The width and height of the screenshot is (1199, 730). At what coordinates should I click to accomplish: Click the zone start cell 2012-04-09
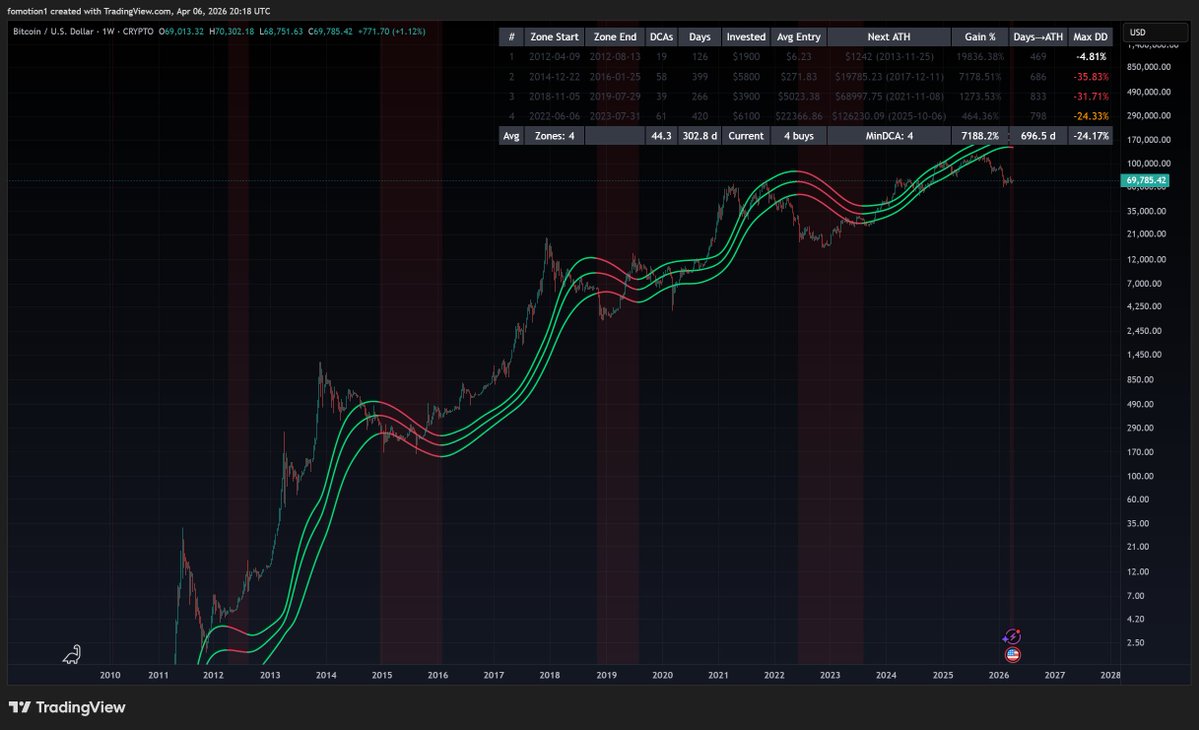click(554, 57)
